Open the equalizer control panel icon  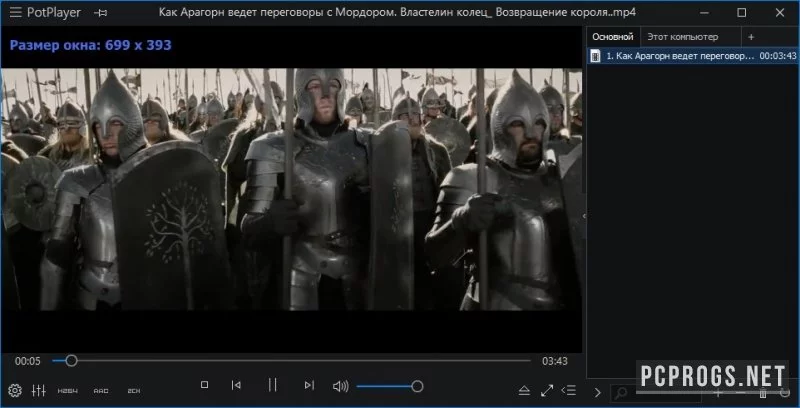point(38,391)
